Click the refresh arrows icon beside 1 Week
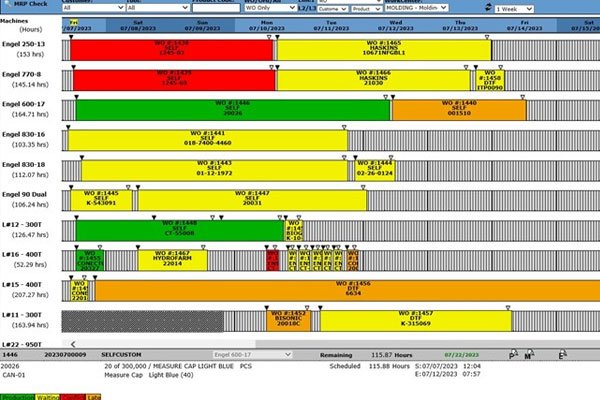Viewport: 600px width, 400px height. pos(483,7)
